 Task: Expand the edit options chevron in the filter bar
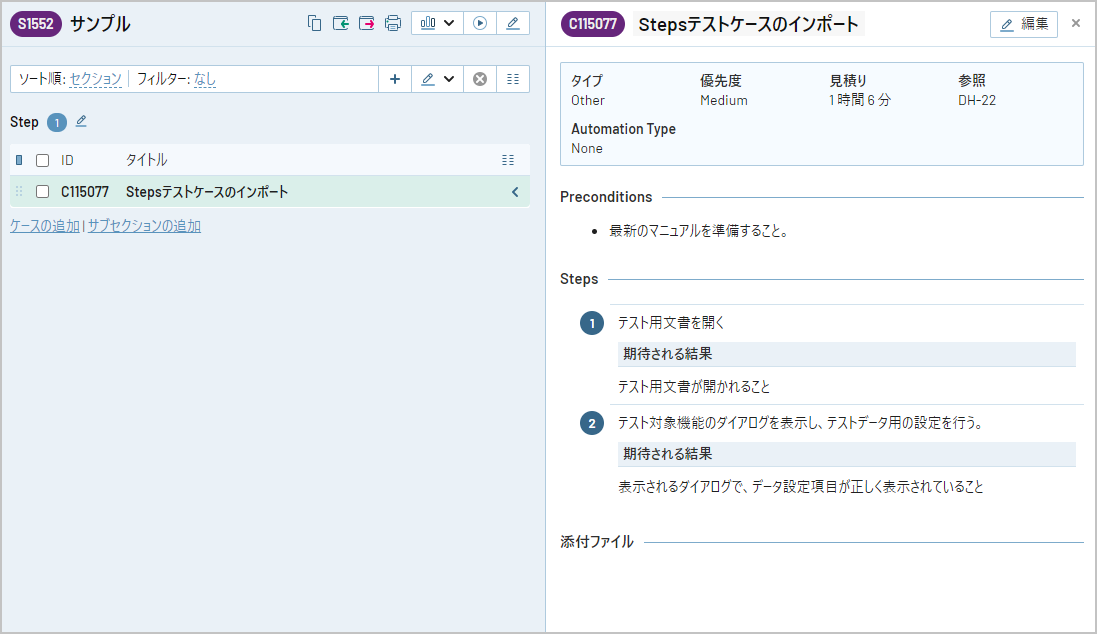tap(449, 78)
